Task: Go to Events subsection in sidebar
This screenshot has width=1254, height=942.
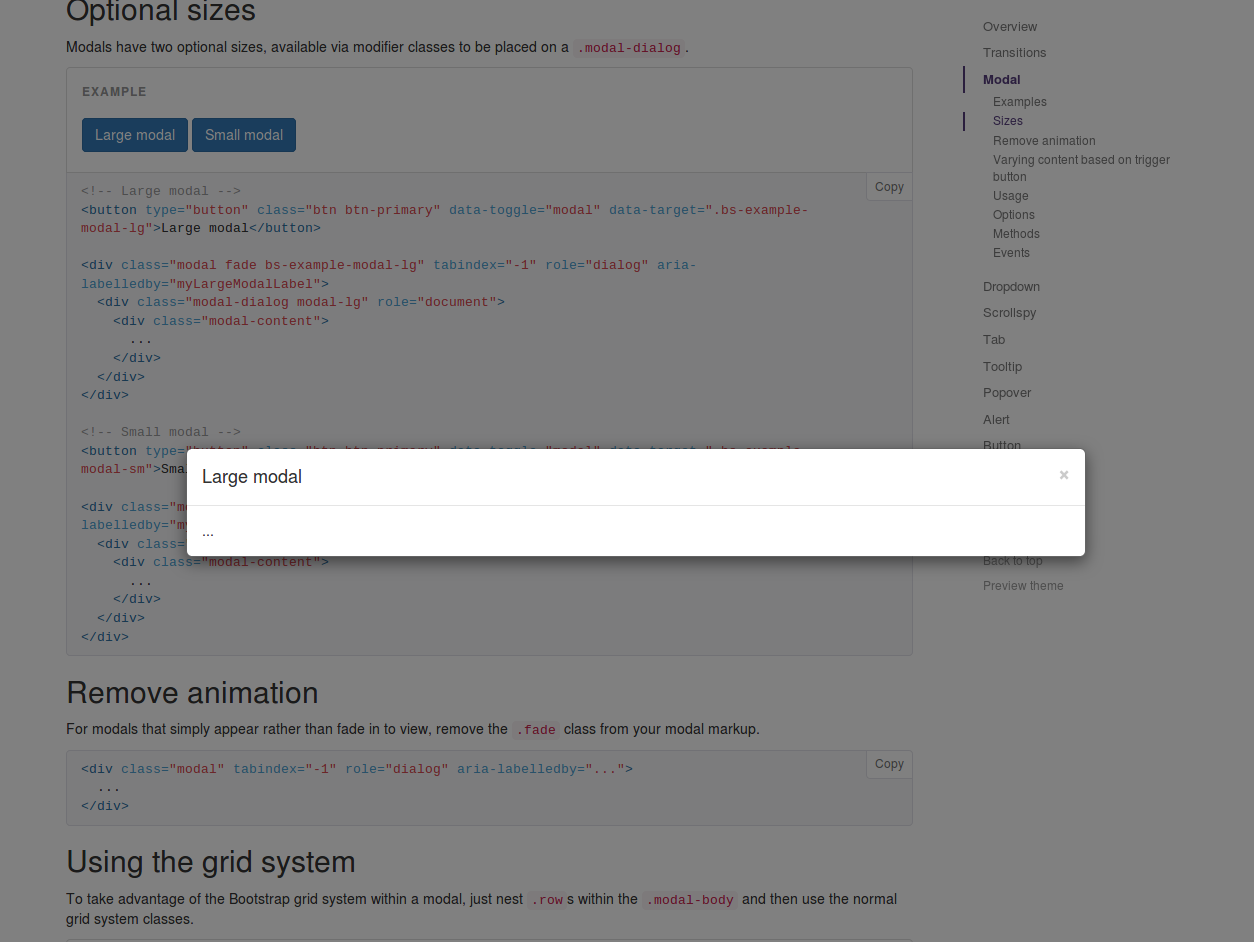Action: (1011, 253)
